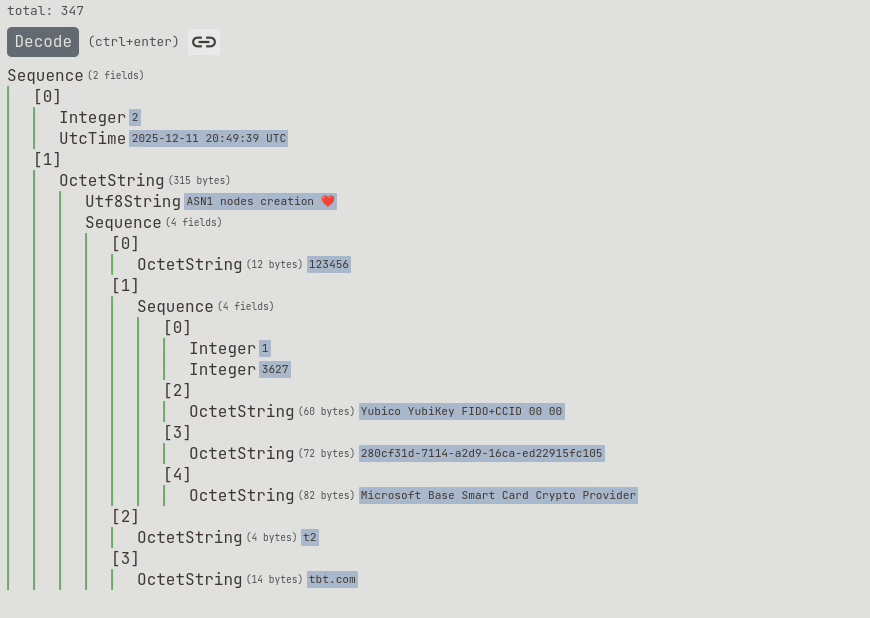
Task: Select the OctetString label of 14 bytes
Action: coord(189,580)
